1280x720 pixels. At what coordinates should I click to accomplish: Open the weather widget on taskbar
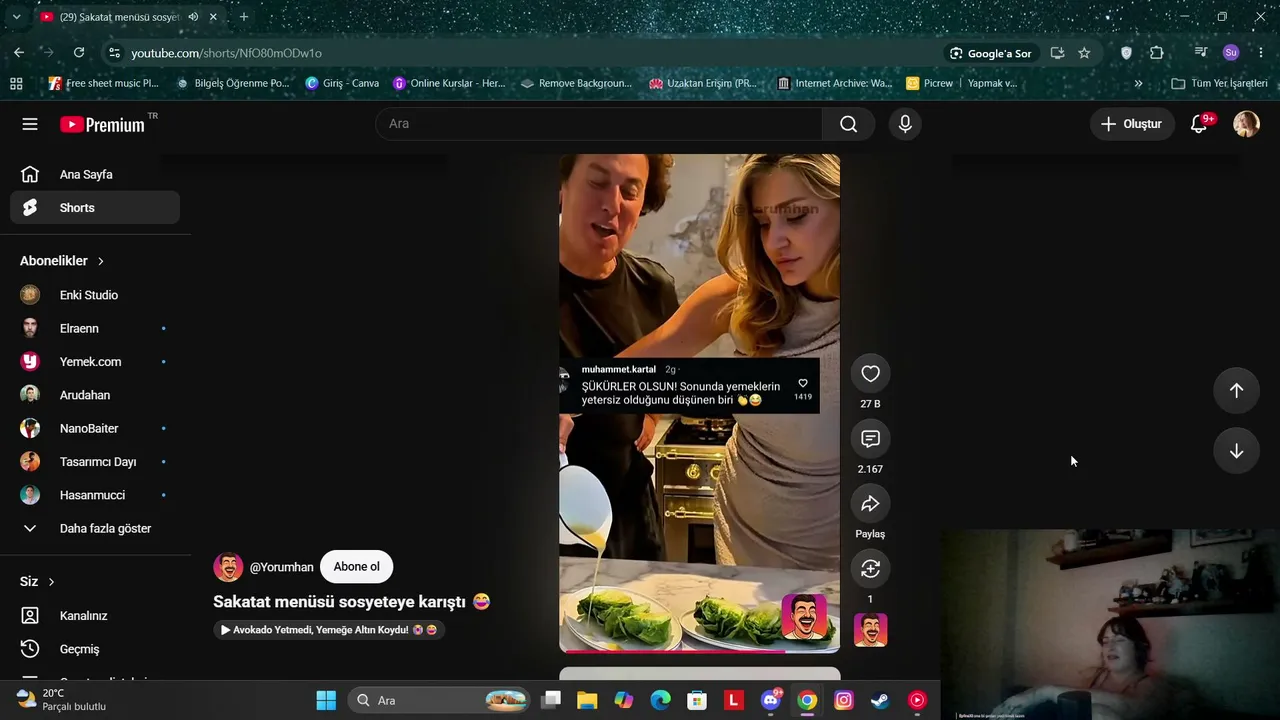61,699
